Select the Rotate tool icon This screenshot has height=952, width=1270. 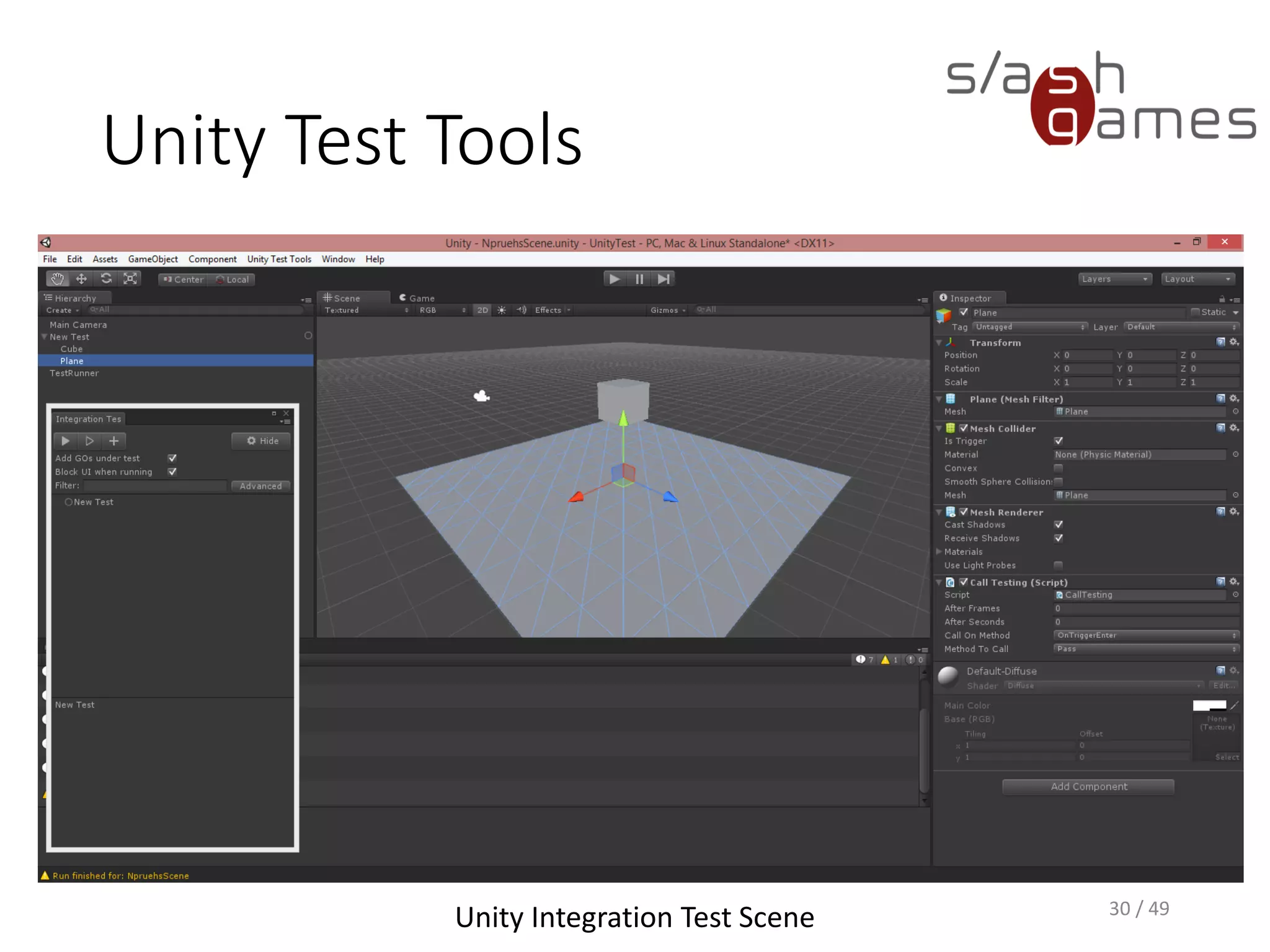[x=106, y=279]
